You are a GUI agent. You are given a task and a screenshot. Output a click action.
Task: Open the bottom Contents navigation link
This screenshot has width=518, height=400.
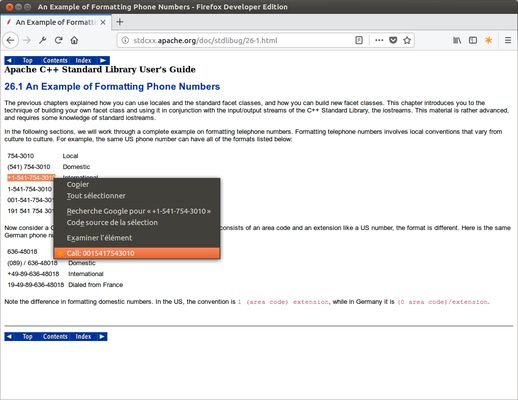click(55, 337)
